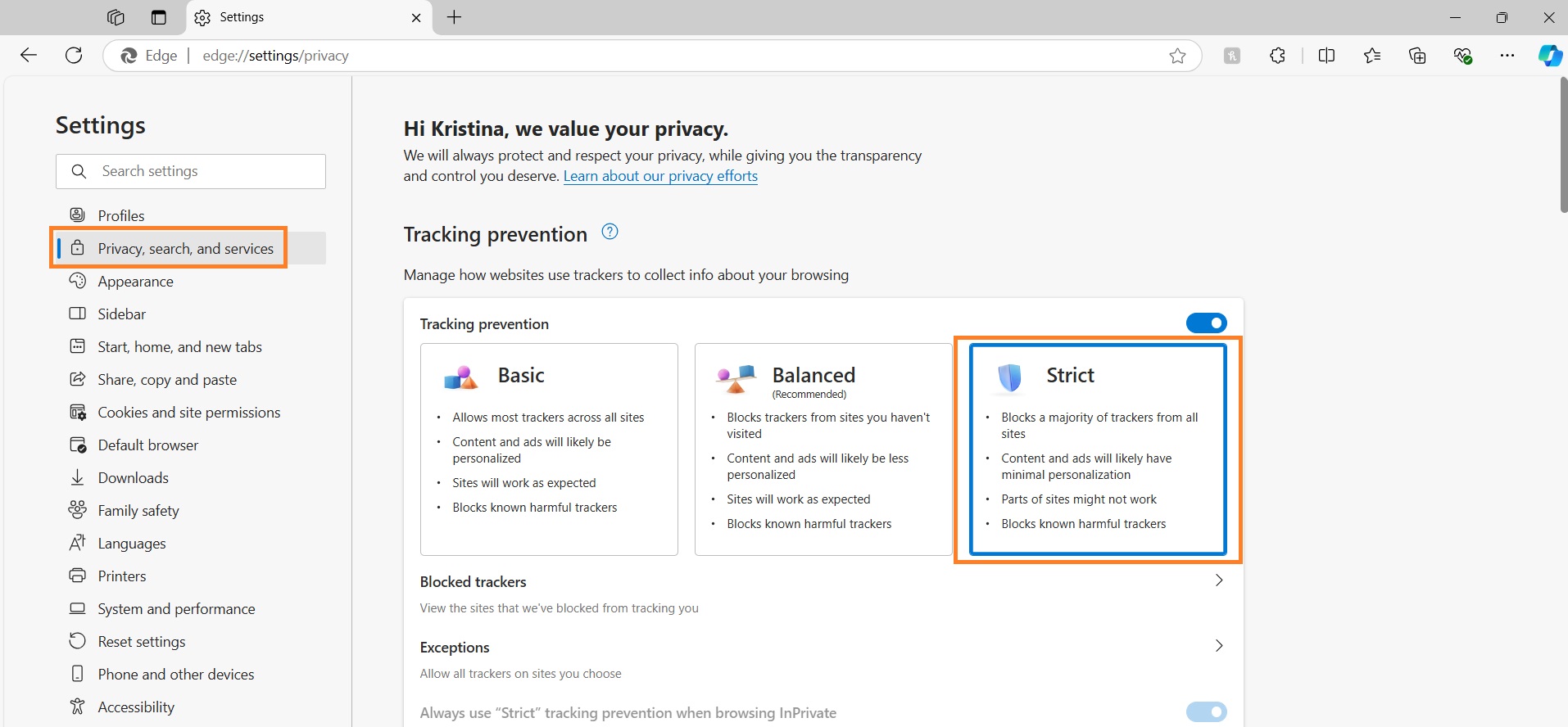
Task: Add this page to favorites star
Action: (1178, 55)
